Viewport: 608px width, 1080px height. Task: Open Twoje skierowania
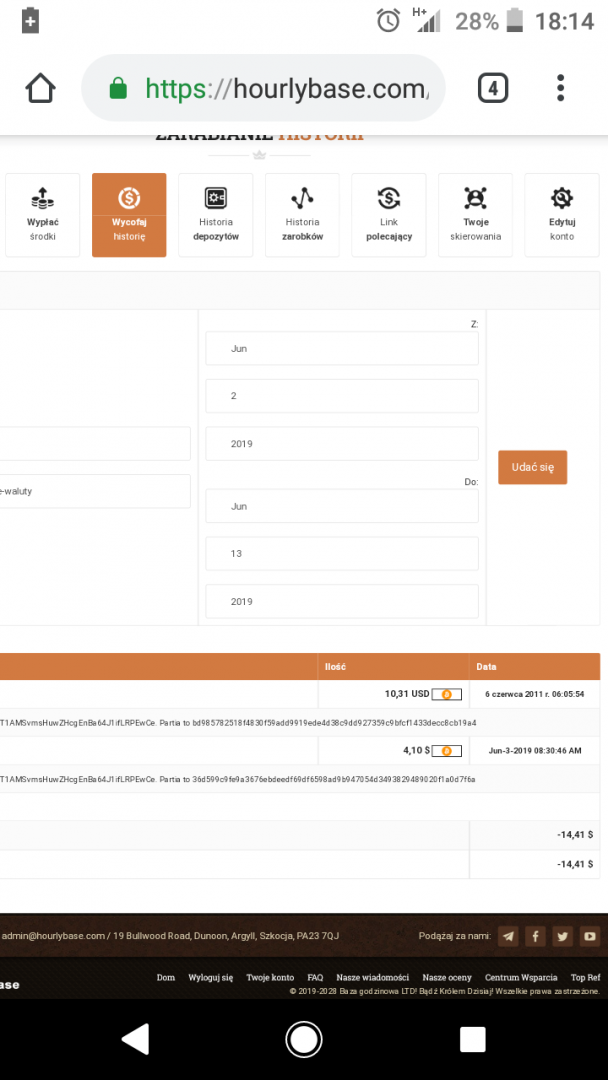coord(476,215)
